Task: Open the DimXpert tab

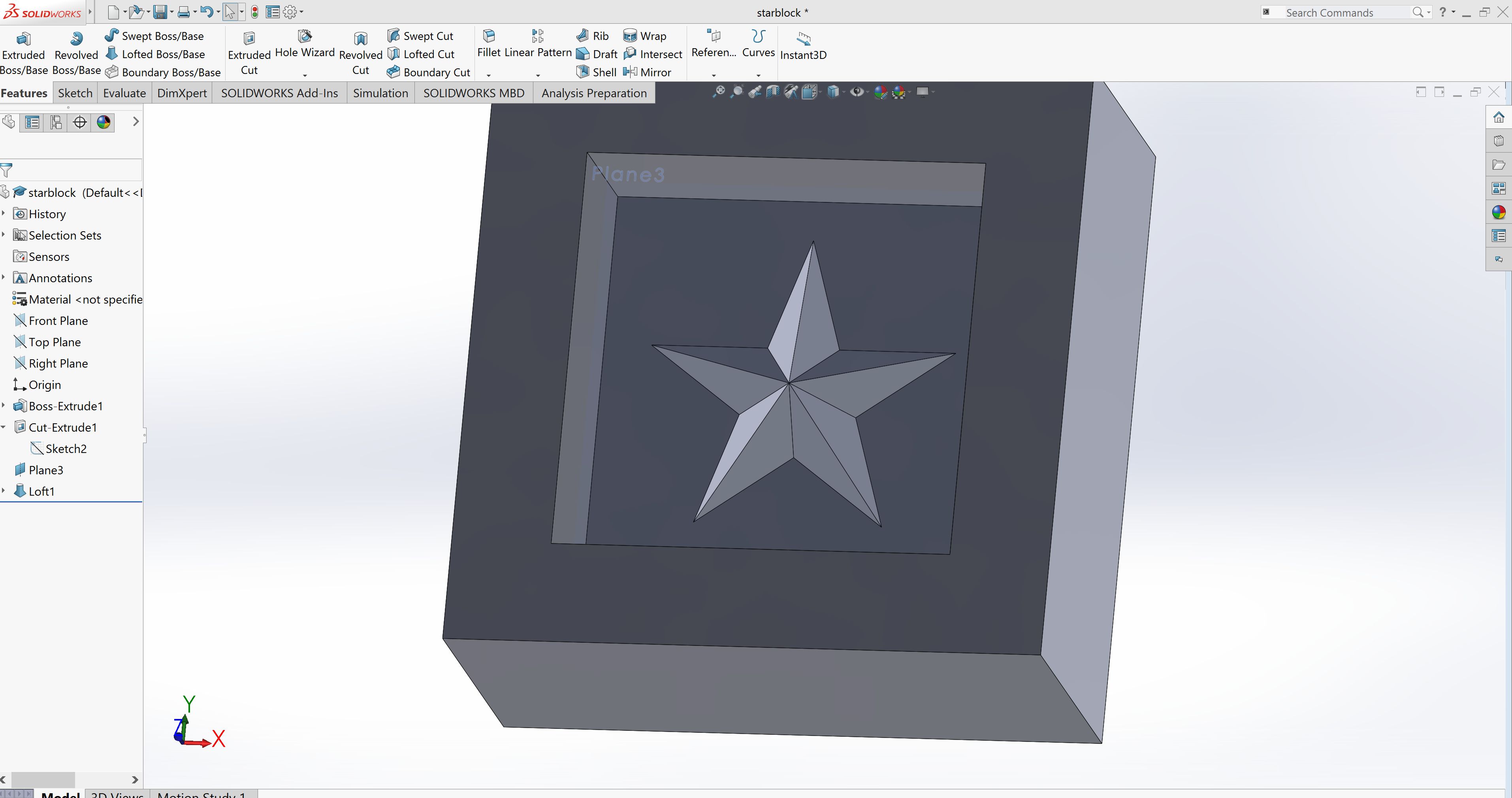Action: (x=182, y=93)
